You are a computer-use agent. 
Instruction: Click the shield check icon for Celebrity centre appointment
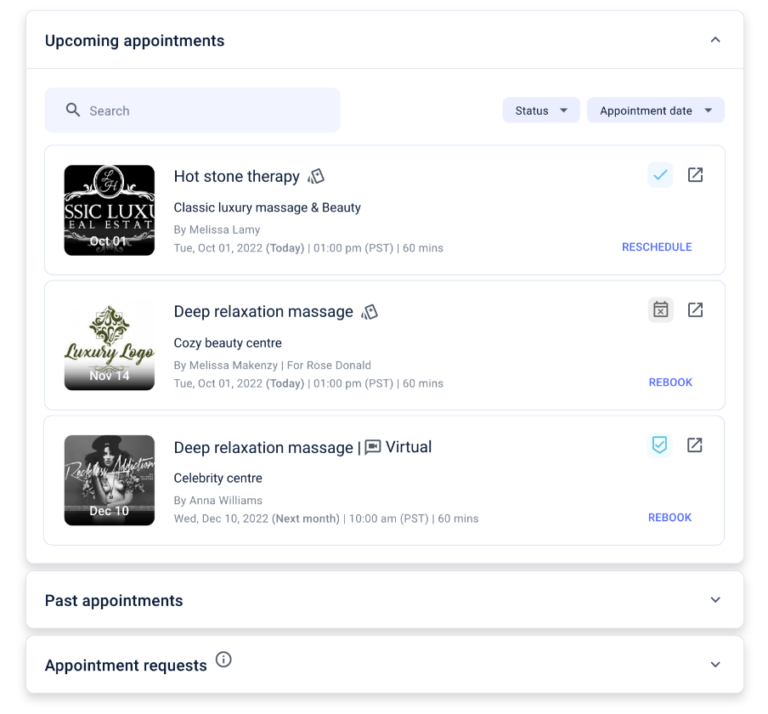pyautogui.click(x=659, y=445)
